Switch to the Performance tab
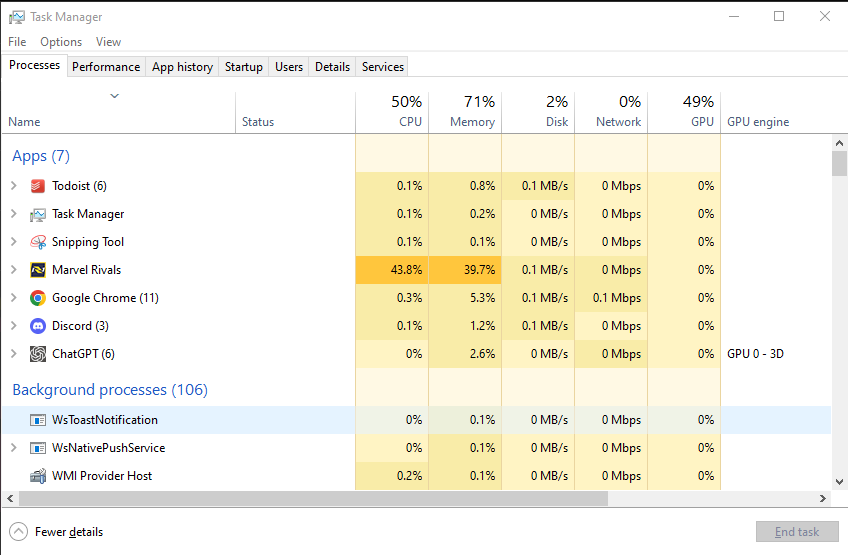Viewport: 848px width, 555px height. tap(106, 67)
